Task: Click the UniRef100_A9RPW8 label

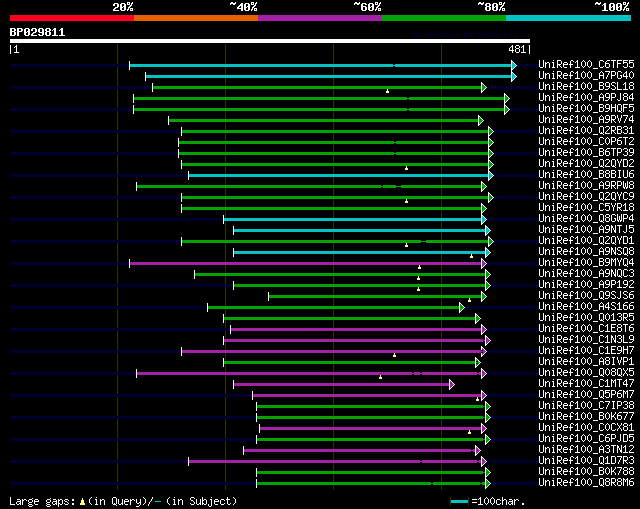Action: (x=586, y=185)
